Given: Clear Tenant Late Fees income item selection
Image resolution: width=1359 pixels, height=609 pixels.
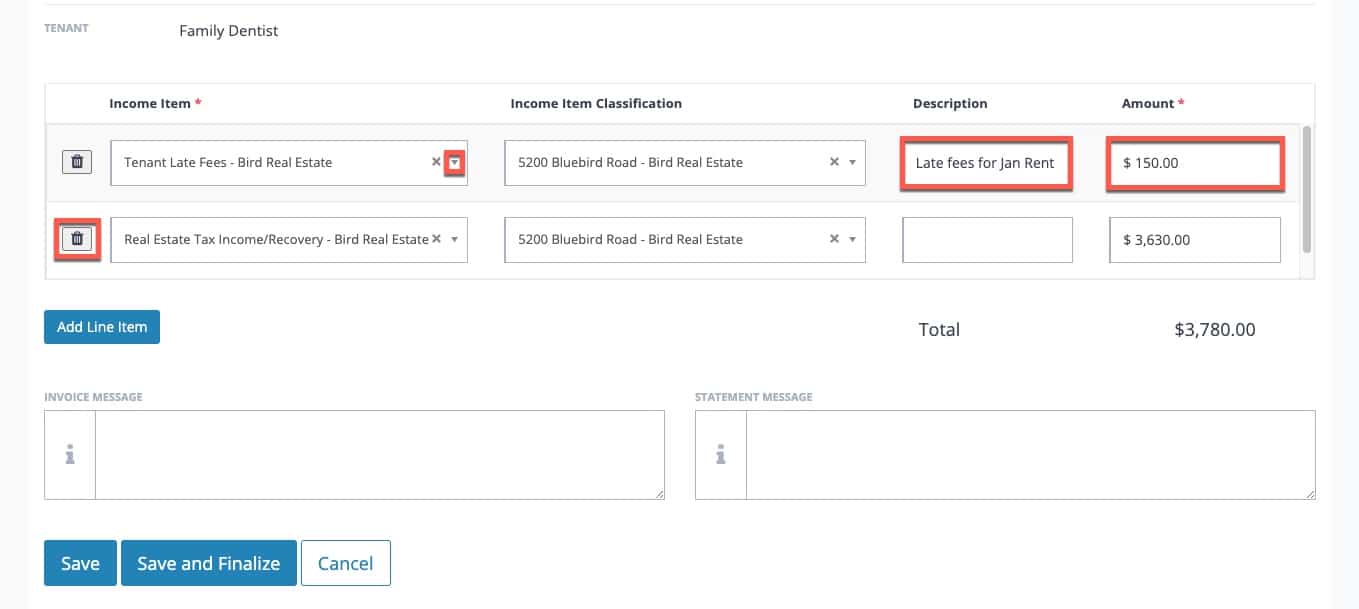Looking at the screenshot, I should [436, 162].
